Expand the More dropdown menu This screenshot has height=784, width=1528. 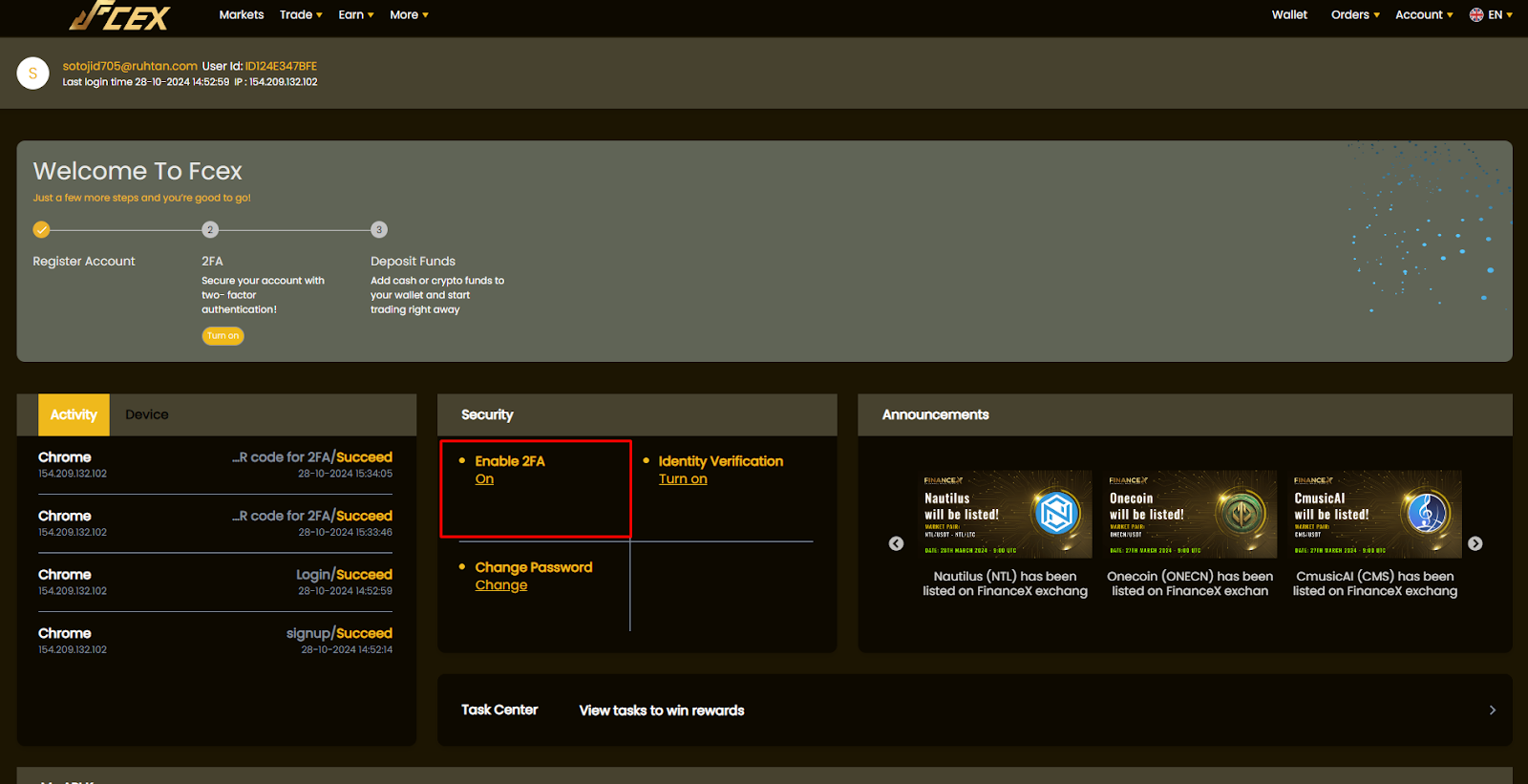(409, 14)
